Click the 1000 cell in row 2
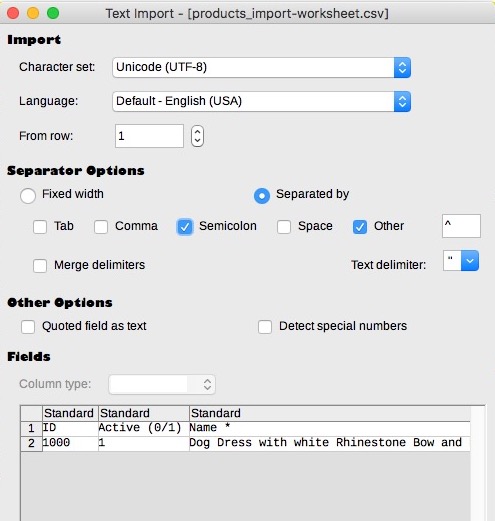 pos(70,443)
